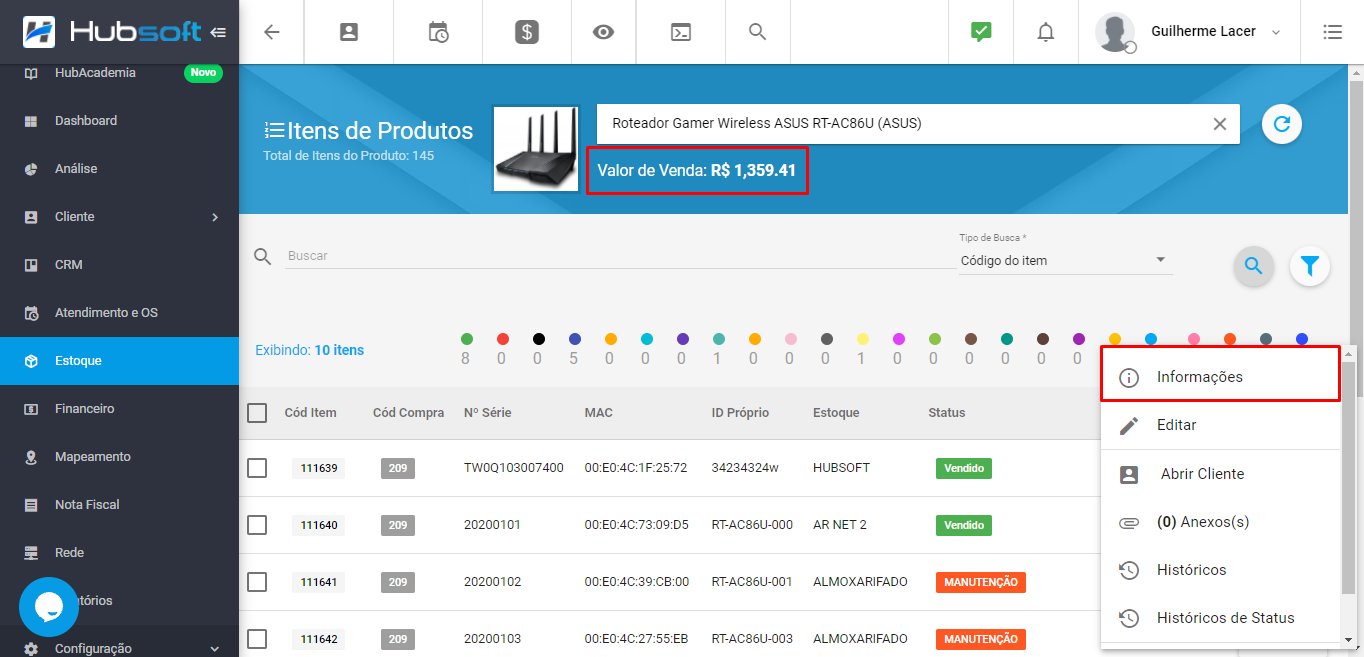Open the right-side list panel icon
1364x657 pixels.
pyautogui.click(x=1332, y=32)
